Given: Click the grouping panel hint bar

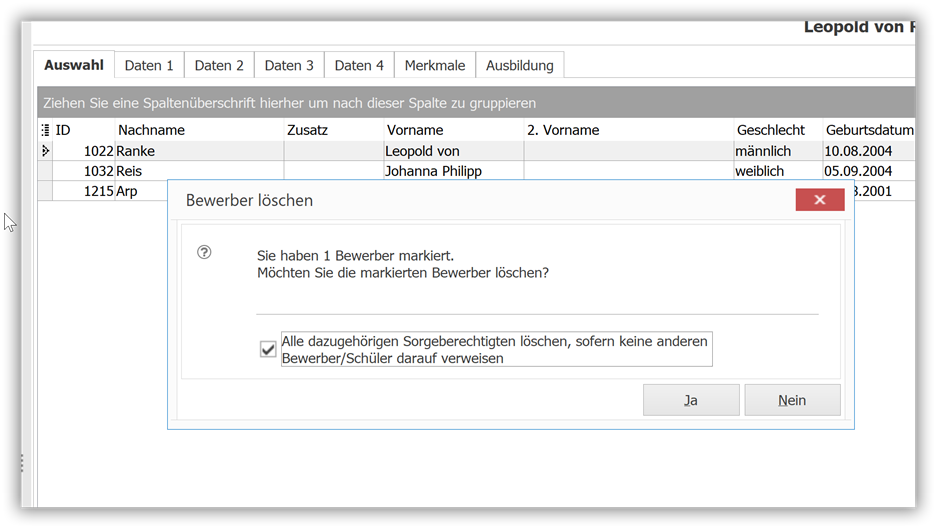Looking at the screenshot, I should 476,103.
